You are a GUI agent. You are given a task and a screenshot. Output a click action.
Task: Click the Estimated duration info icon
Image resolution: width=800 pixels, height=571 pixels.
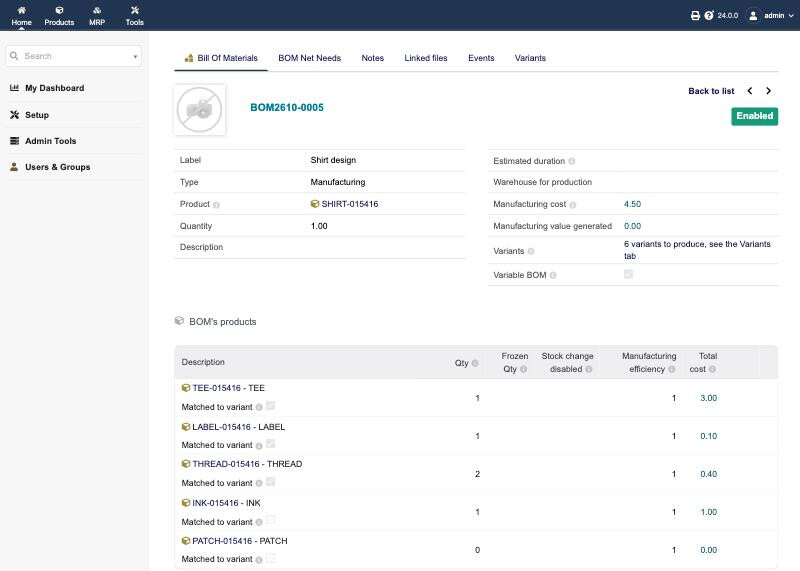click(x=572, y=161)
